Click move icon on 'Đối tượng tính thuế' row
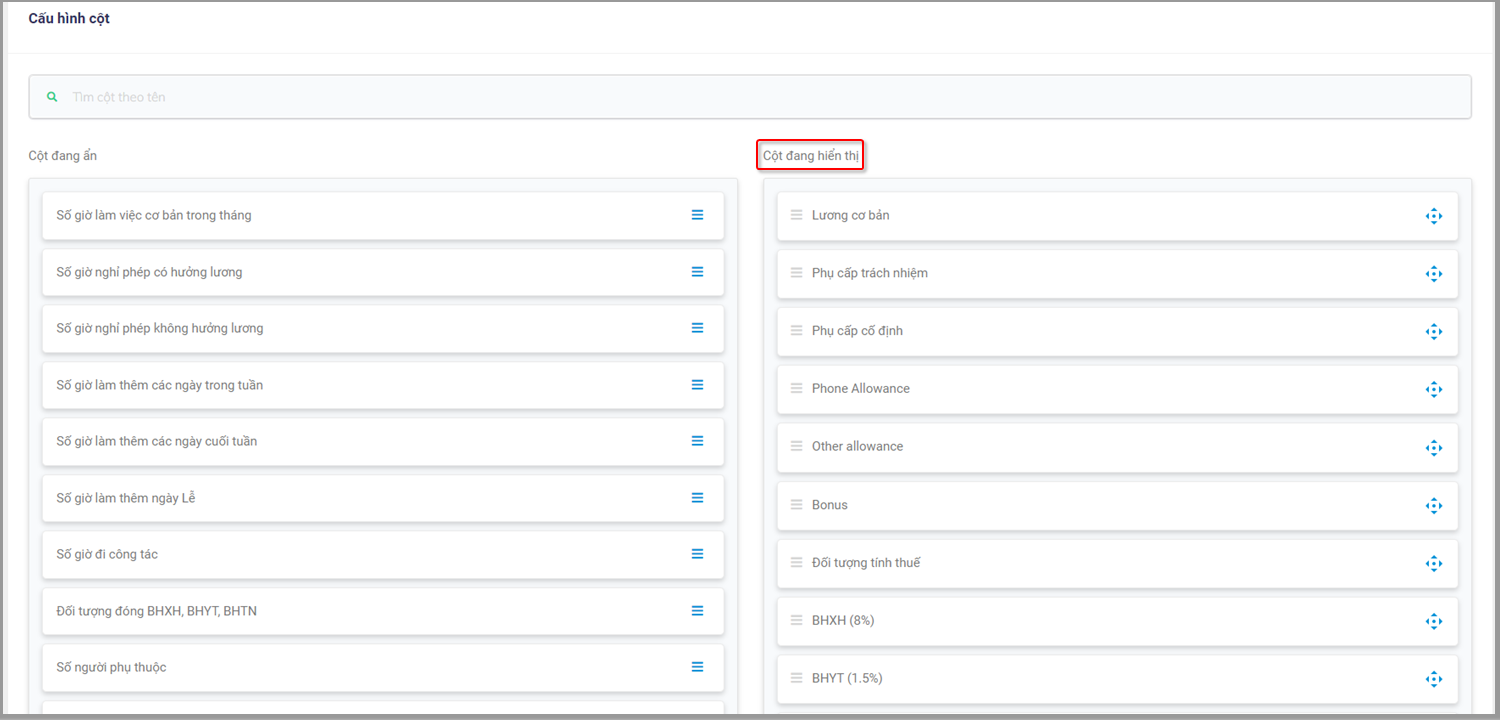1500x720 pixels. click(1434, 563)
